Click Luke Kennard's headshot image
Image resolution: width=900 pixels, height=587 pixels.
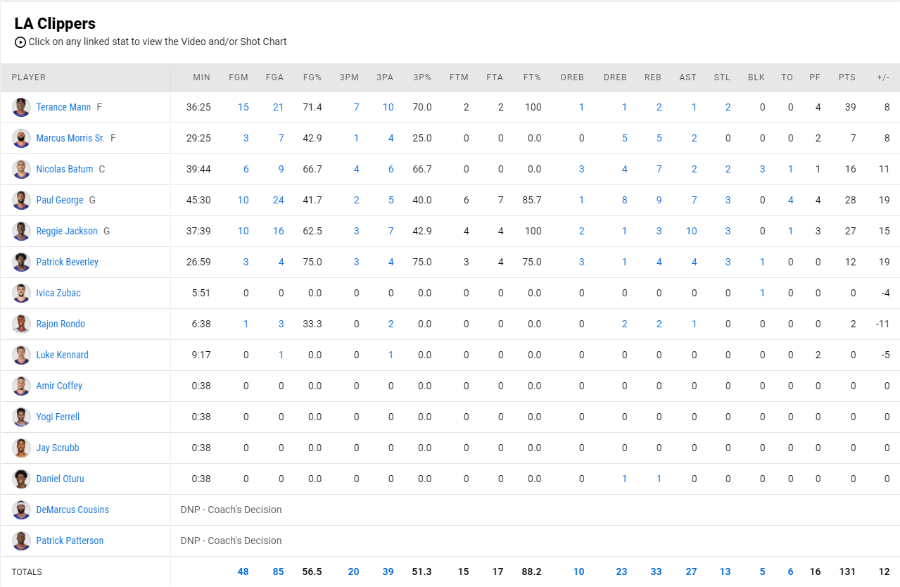tap(21, 355)
